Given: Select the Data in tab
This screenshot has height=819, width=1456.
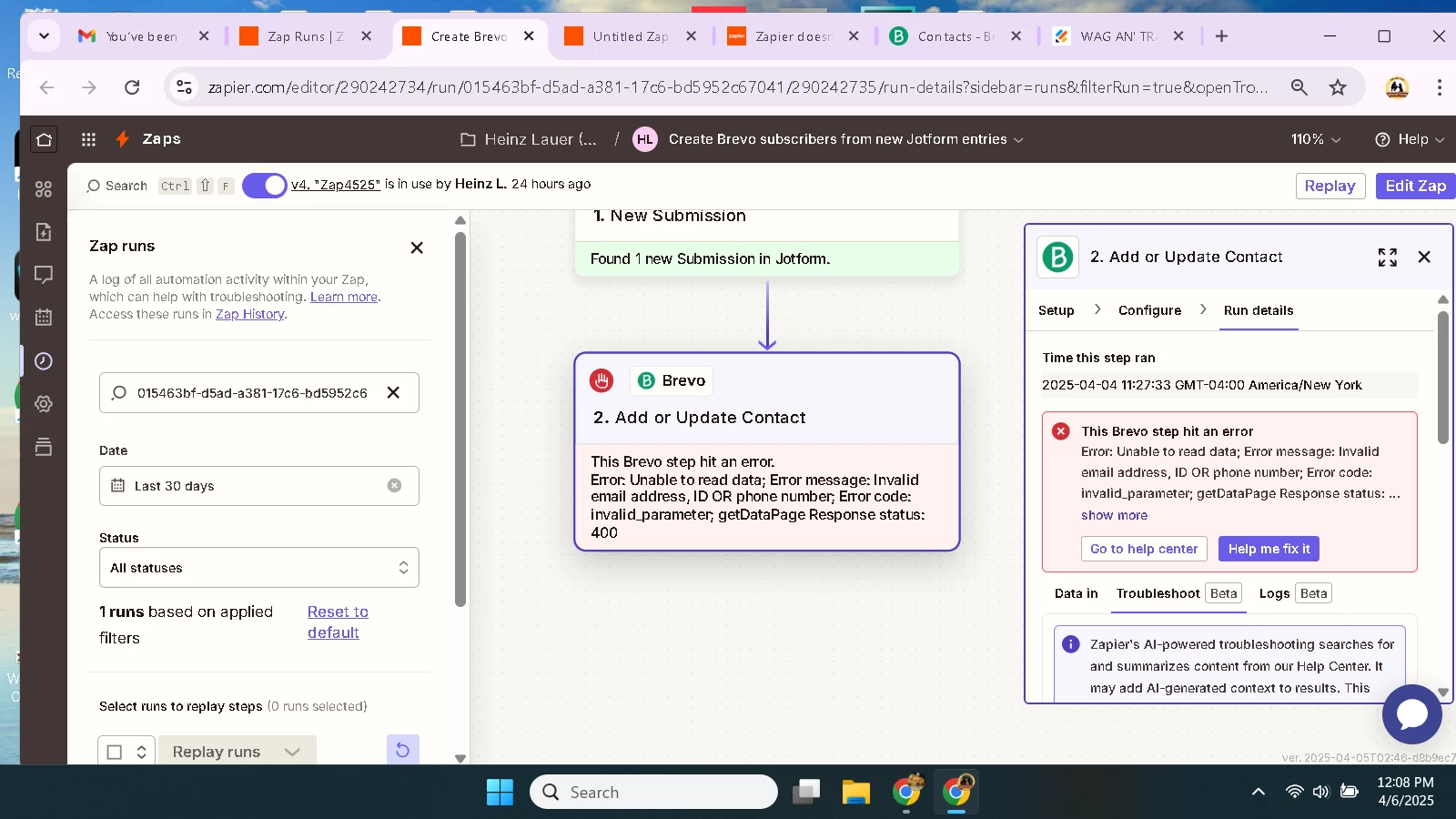Looking at the screenshot, I should pos(1076,593).
